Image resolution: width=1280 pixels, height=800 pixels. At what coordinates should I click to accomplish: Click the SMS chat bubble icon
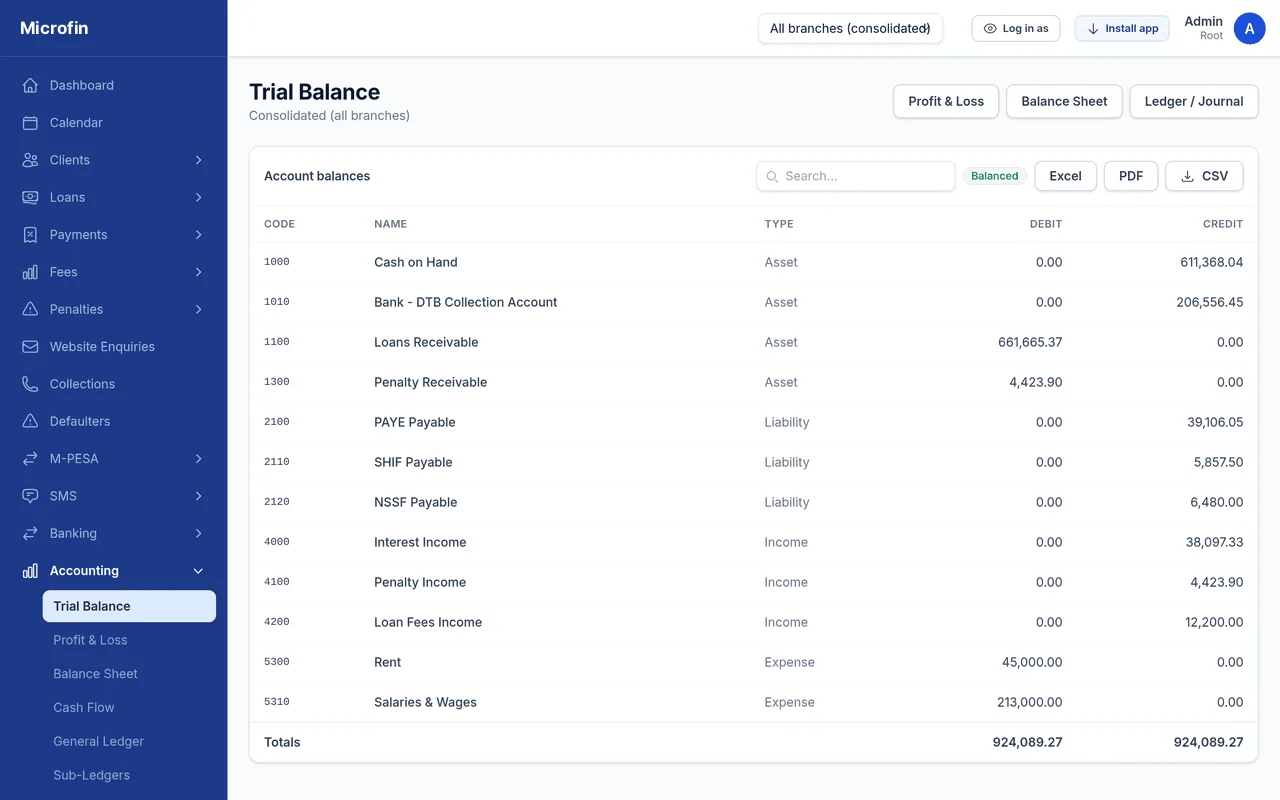point(30,496)
